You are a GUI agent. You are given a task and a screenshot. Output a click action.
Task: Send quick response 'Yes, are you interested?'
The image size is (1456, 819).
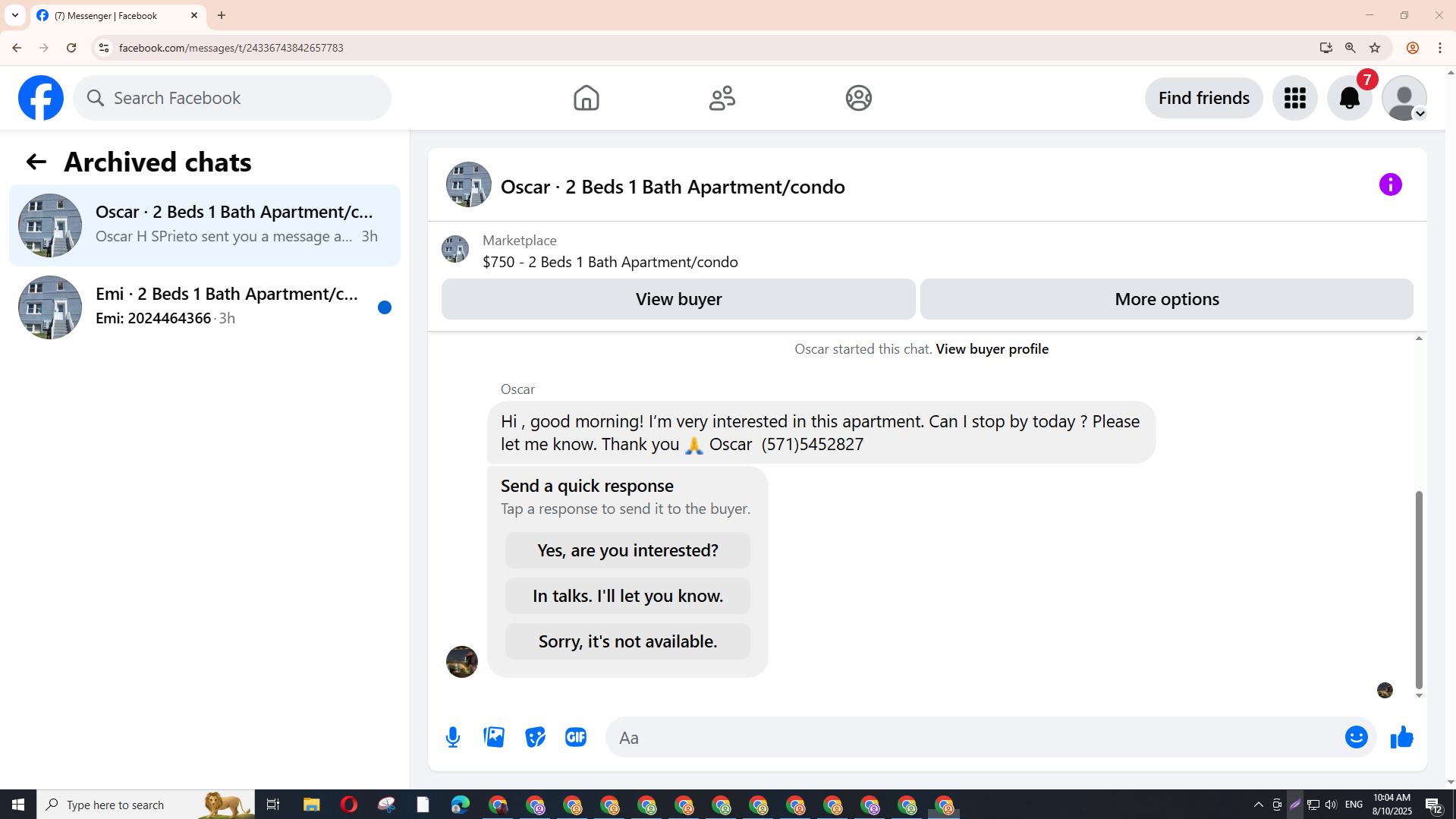pos(627,550)
